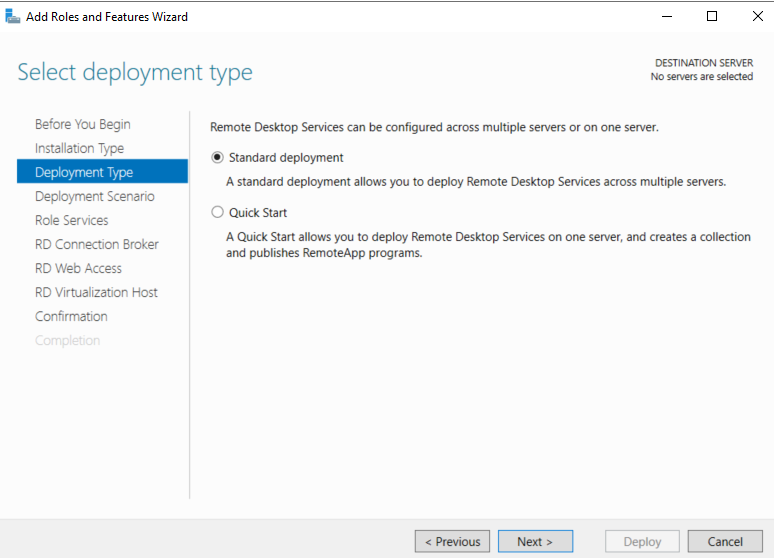Choose the Quick Start radio option
This screenshot has width=774, height=558.
pyautogui.click(x=217, y=212)
